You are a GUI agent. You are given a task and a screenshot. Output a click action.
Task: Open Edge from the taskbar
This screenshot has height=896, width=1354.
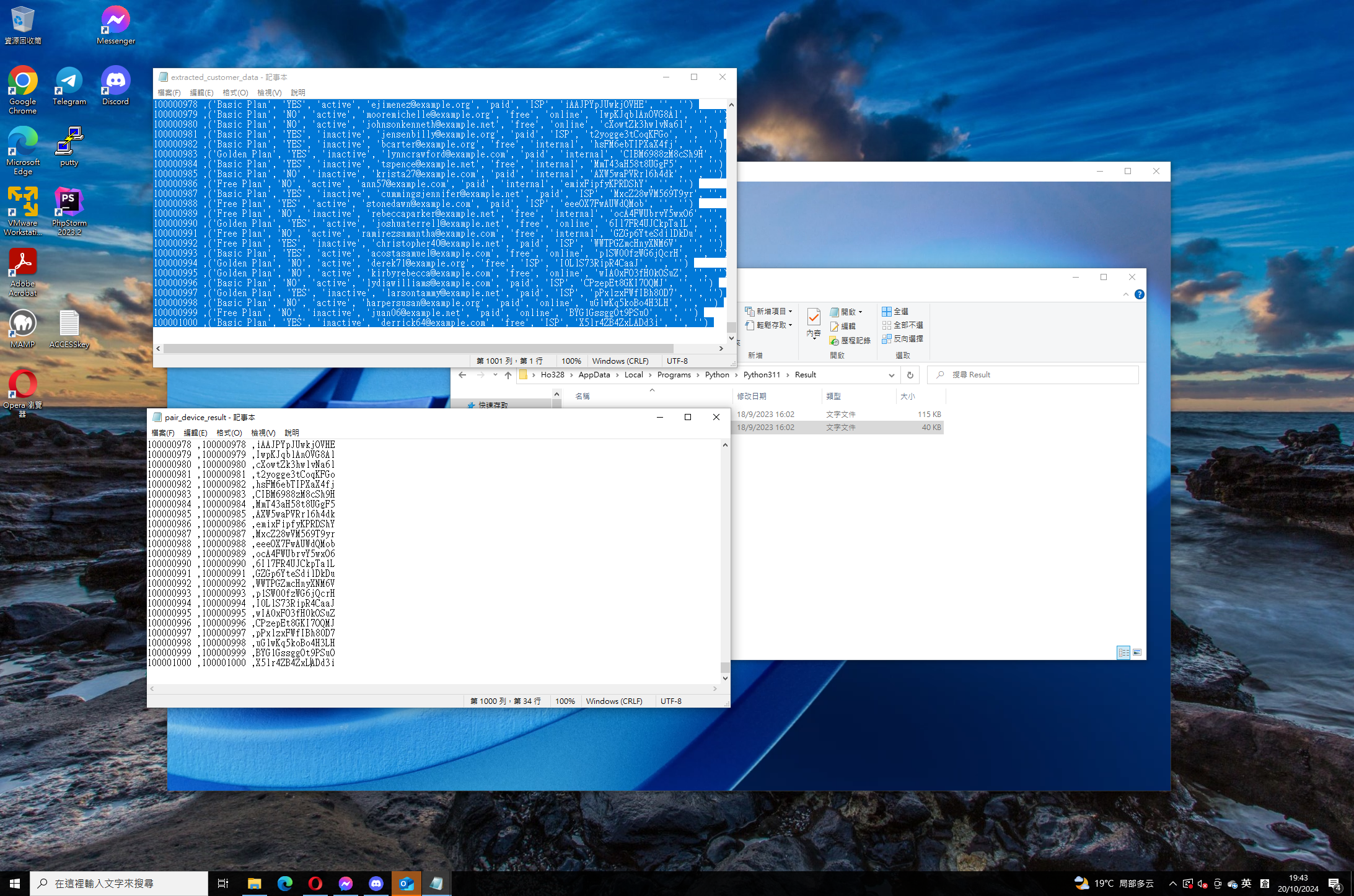click(284, 884)
